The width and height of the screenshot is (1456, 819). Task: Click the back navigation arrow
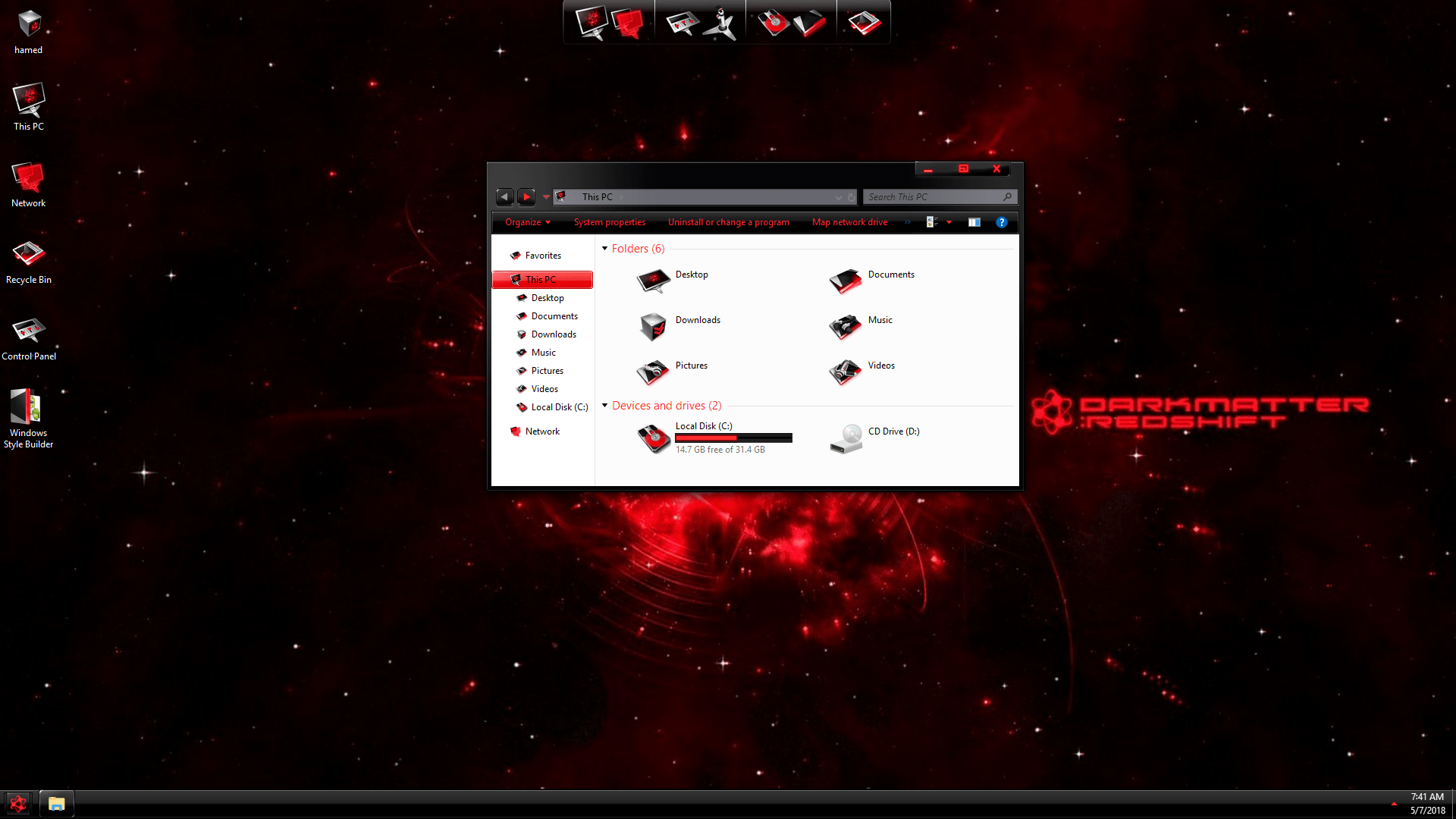[504, 197]
